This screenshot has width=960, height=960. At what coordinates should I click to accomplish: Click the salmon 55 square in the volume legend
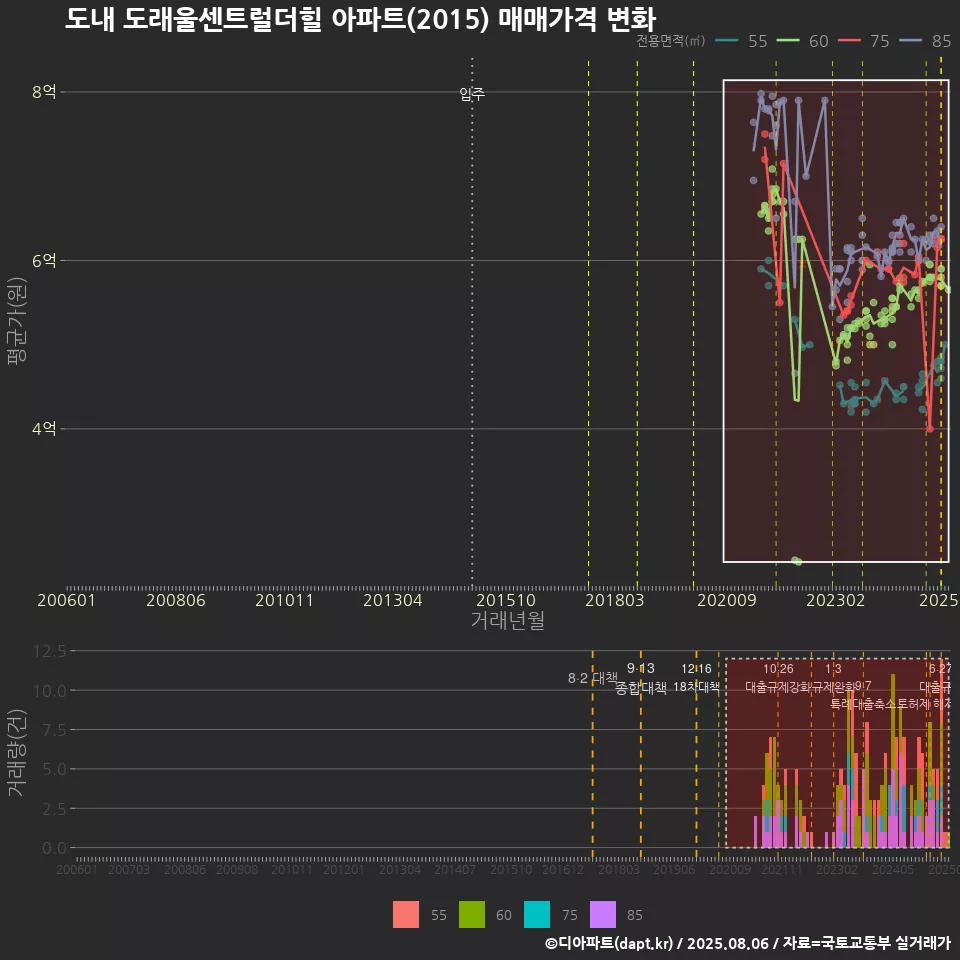coord(406,915)
